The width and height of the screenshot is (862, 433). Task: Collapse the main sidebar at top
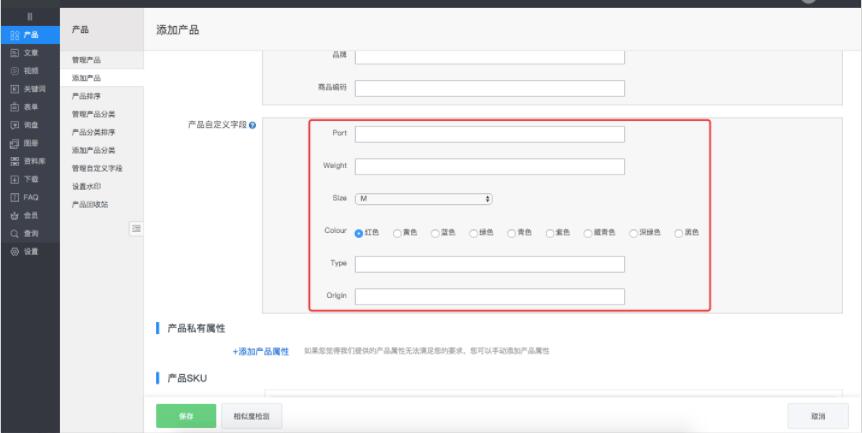29,15
